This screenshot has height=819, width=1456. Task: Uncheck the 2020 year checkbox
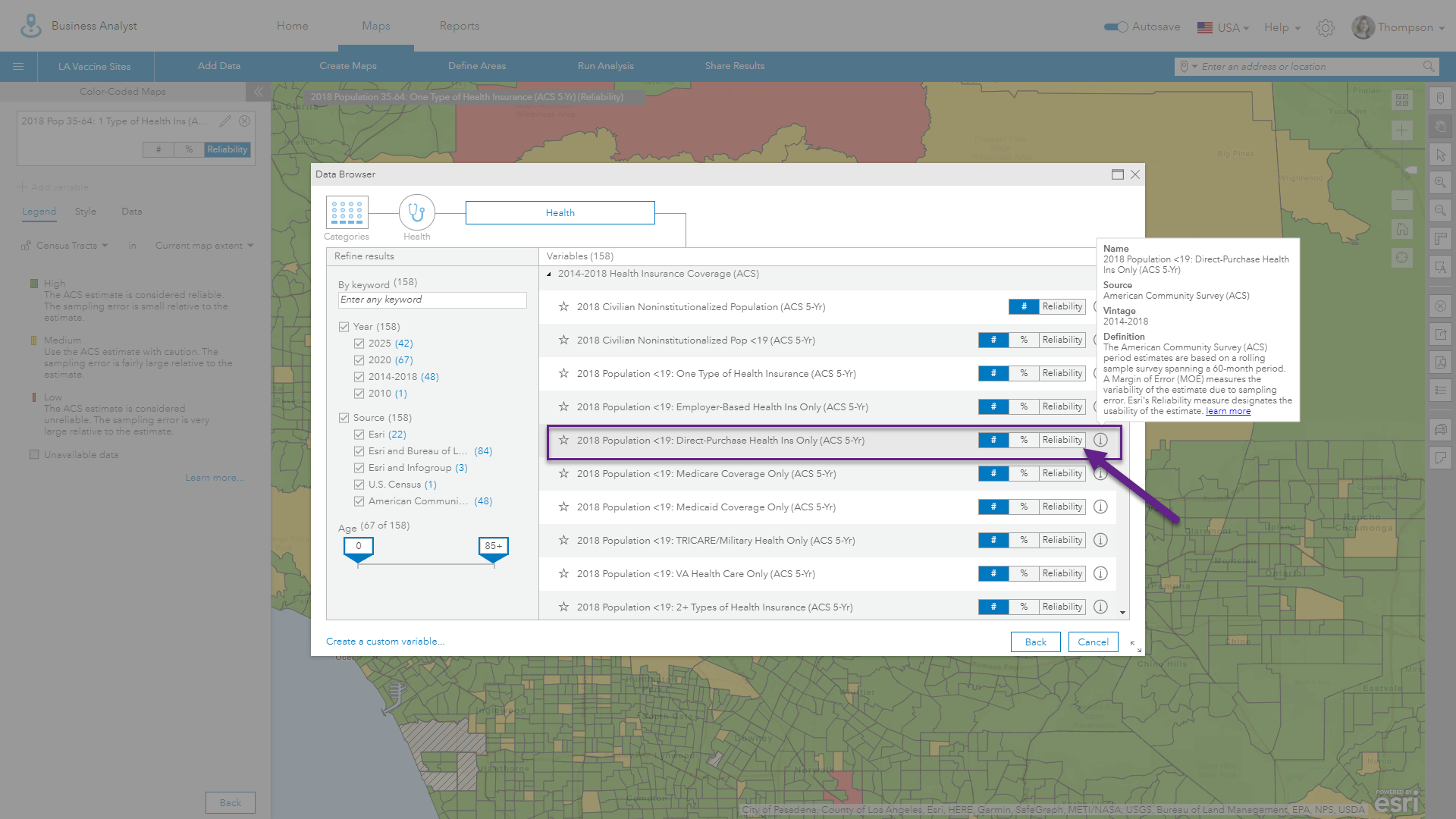[359, 360]
